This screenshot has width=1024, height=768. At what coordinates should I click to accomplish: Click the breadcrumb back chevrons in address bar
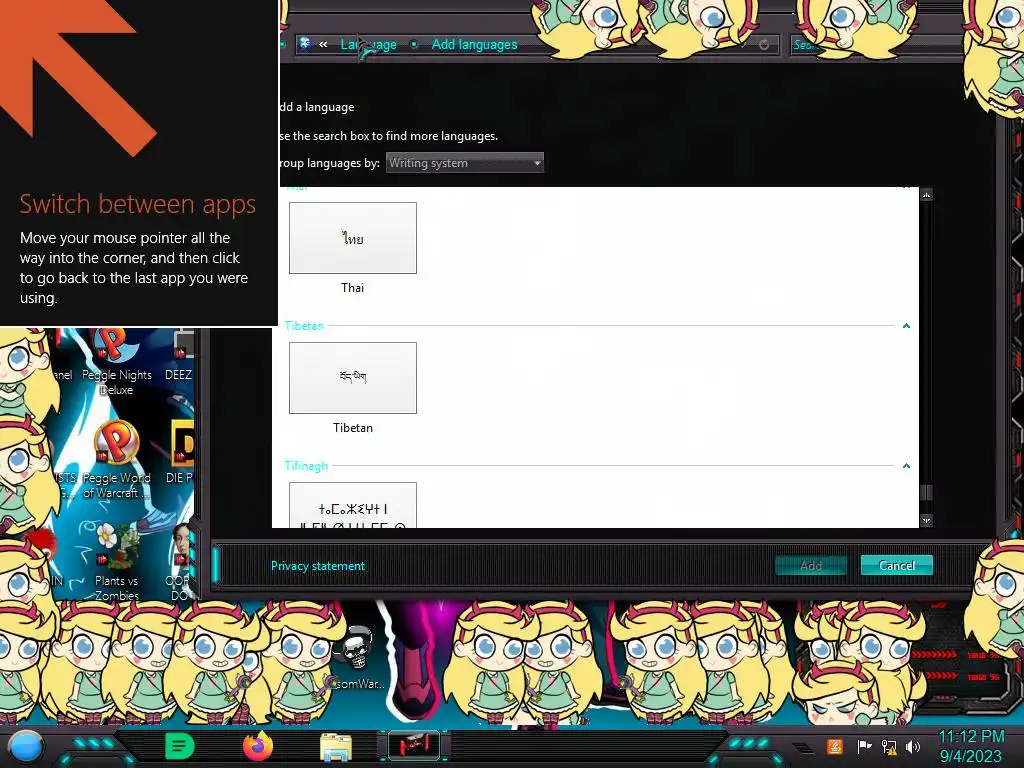[x=323, y=44]
